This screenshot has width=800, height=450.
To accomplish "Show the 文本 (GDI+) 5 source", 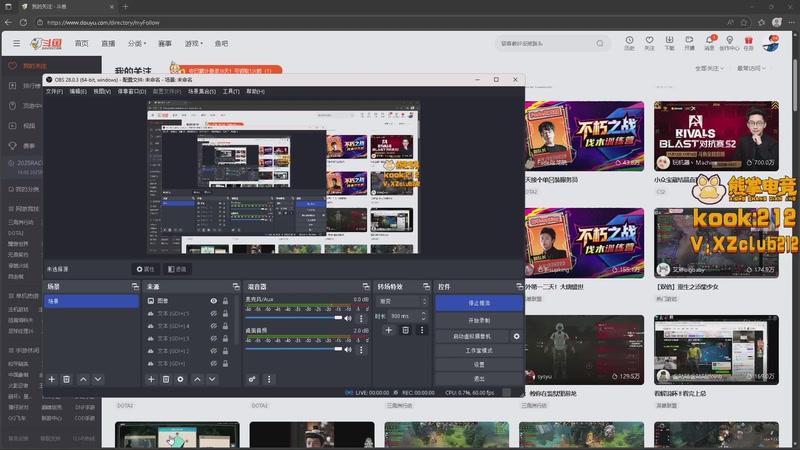I will coord(214,313).
